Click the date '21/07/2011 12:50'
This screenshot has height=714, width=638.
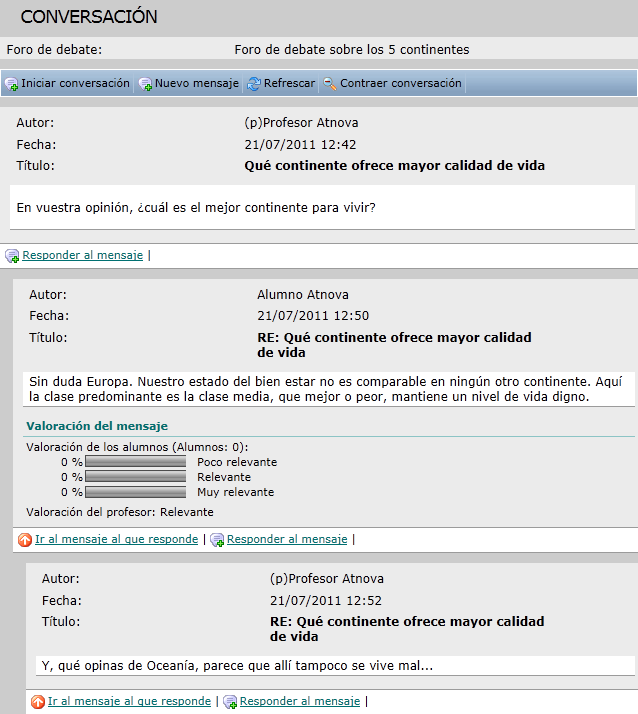point(313,316)
